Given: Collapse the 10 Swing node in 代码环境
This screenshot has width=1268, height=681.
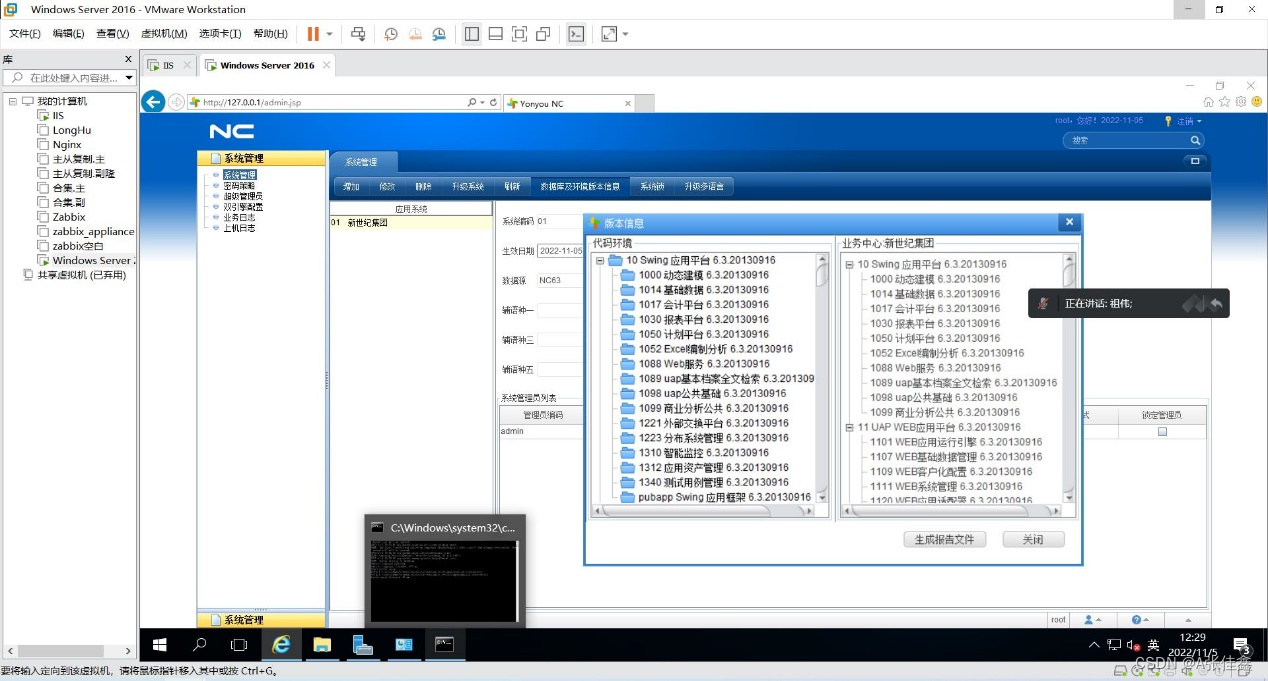Looking at the screenshot, I should pyautogui.click(x=600, y=261).
